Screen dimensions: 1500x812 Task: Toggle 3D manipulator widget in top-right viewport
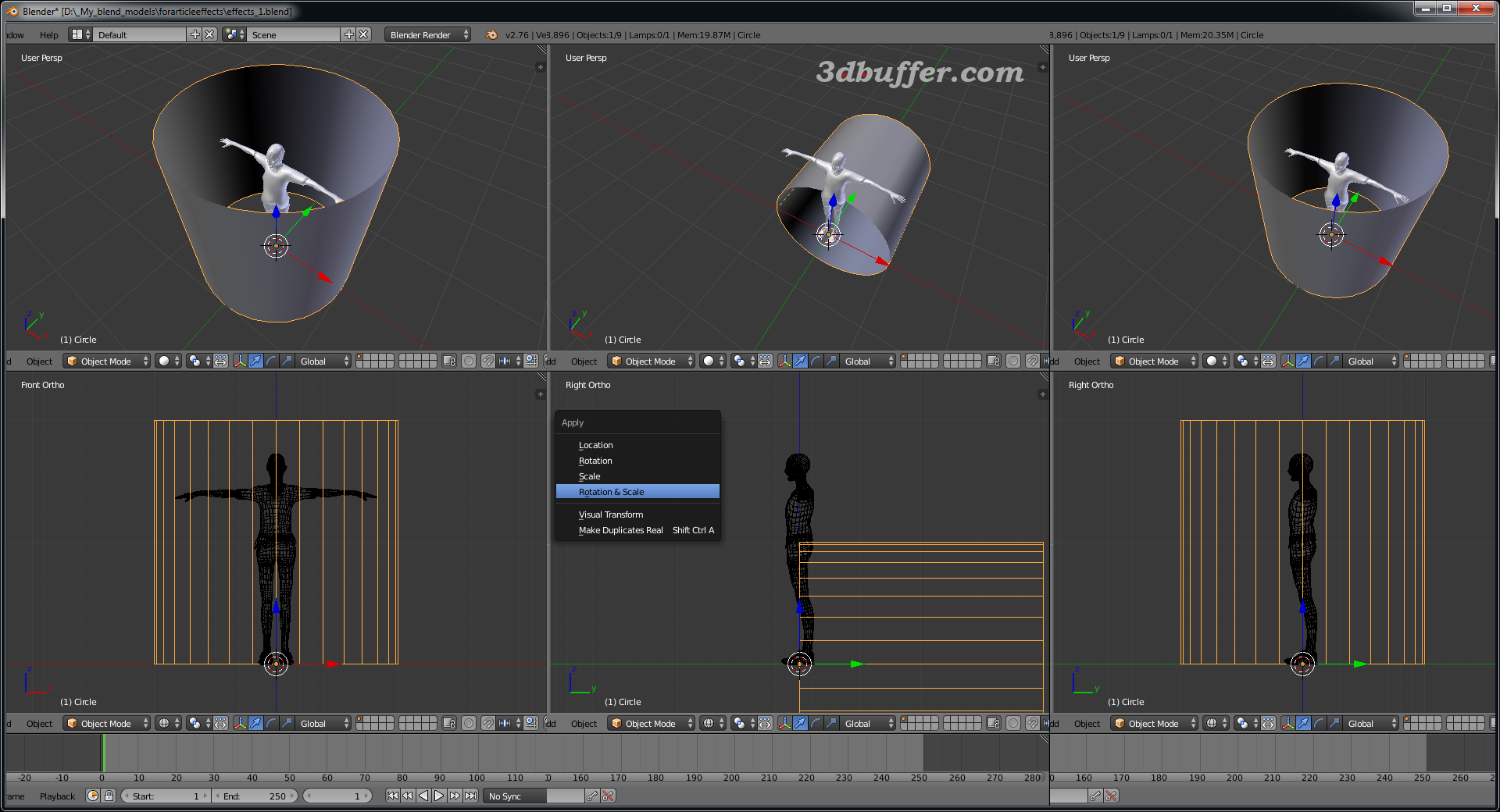pos(1287,361)
